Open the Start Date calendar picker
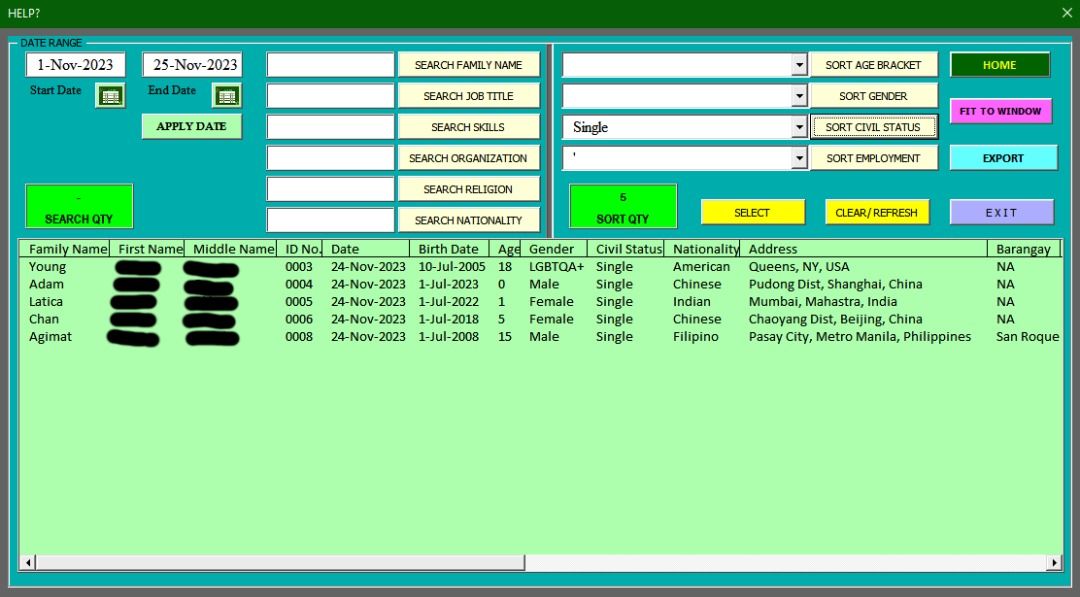This screenshot has height=597, width=1080. (x=110, y=96)
